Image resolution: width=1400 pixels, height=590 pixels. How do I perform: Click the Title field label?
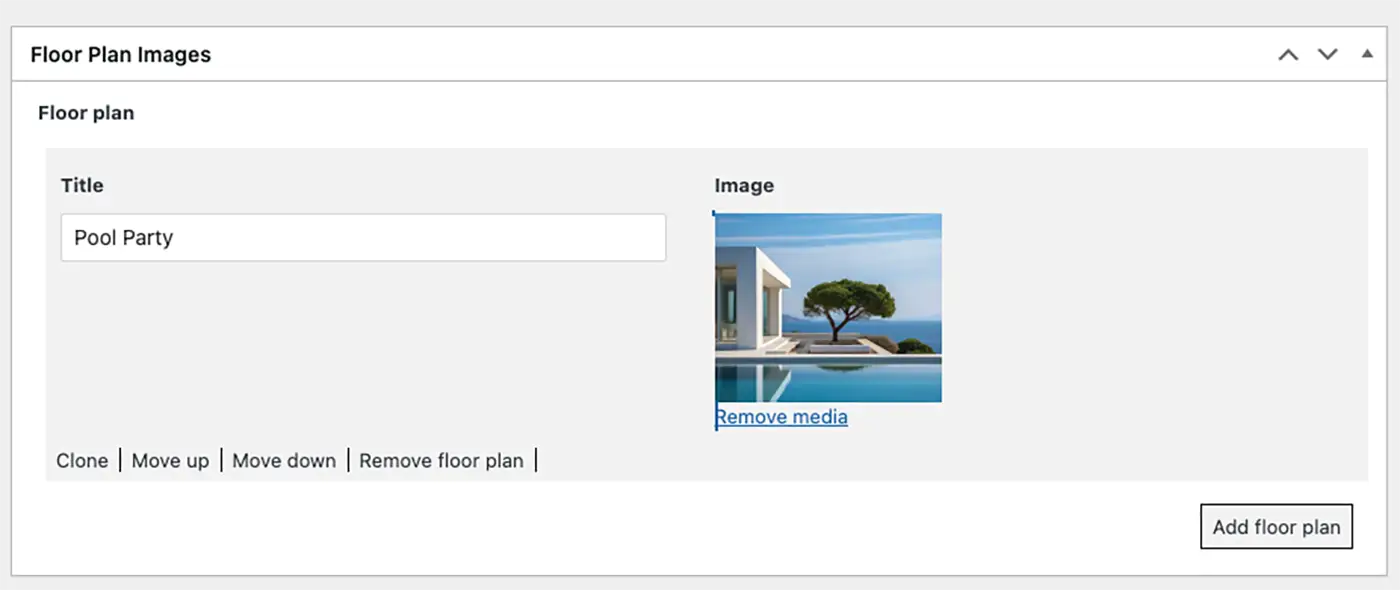[x=82, y=185]
